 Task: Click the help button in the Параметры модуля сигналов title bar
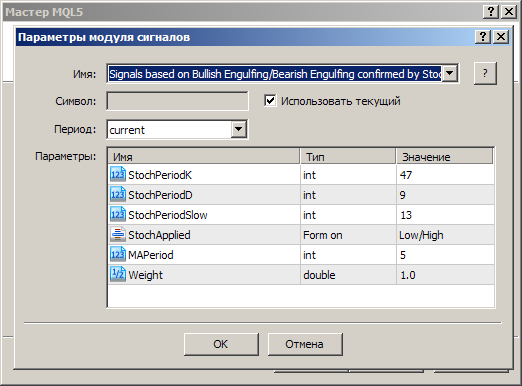483,36
